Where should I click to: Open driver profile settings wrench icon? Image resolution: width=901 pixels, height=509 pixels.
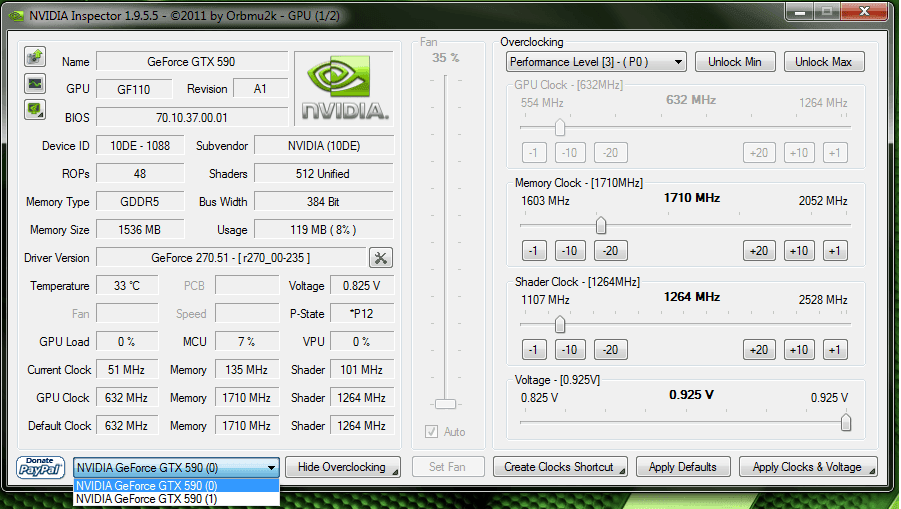pyautogui.click(x=380, y=257)
